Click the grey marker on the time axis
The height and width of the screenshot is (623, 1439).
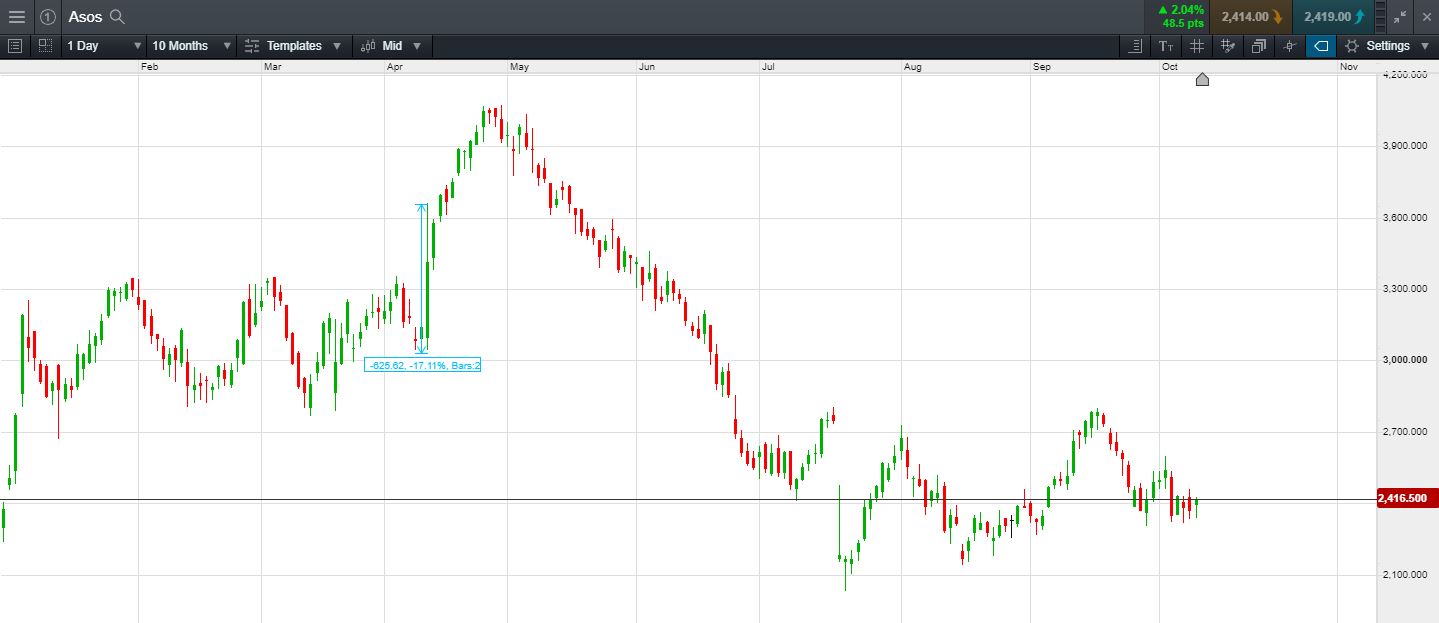point(1202,79)
